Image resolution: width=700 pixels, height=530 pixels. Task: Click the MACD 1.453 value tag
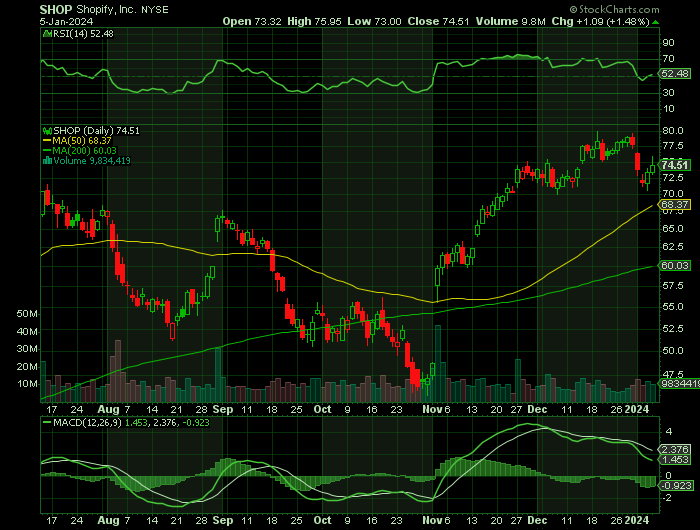click(x=675, y=459)
